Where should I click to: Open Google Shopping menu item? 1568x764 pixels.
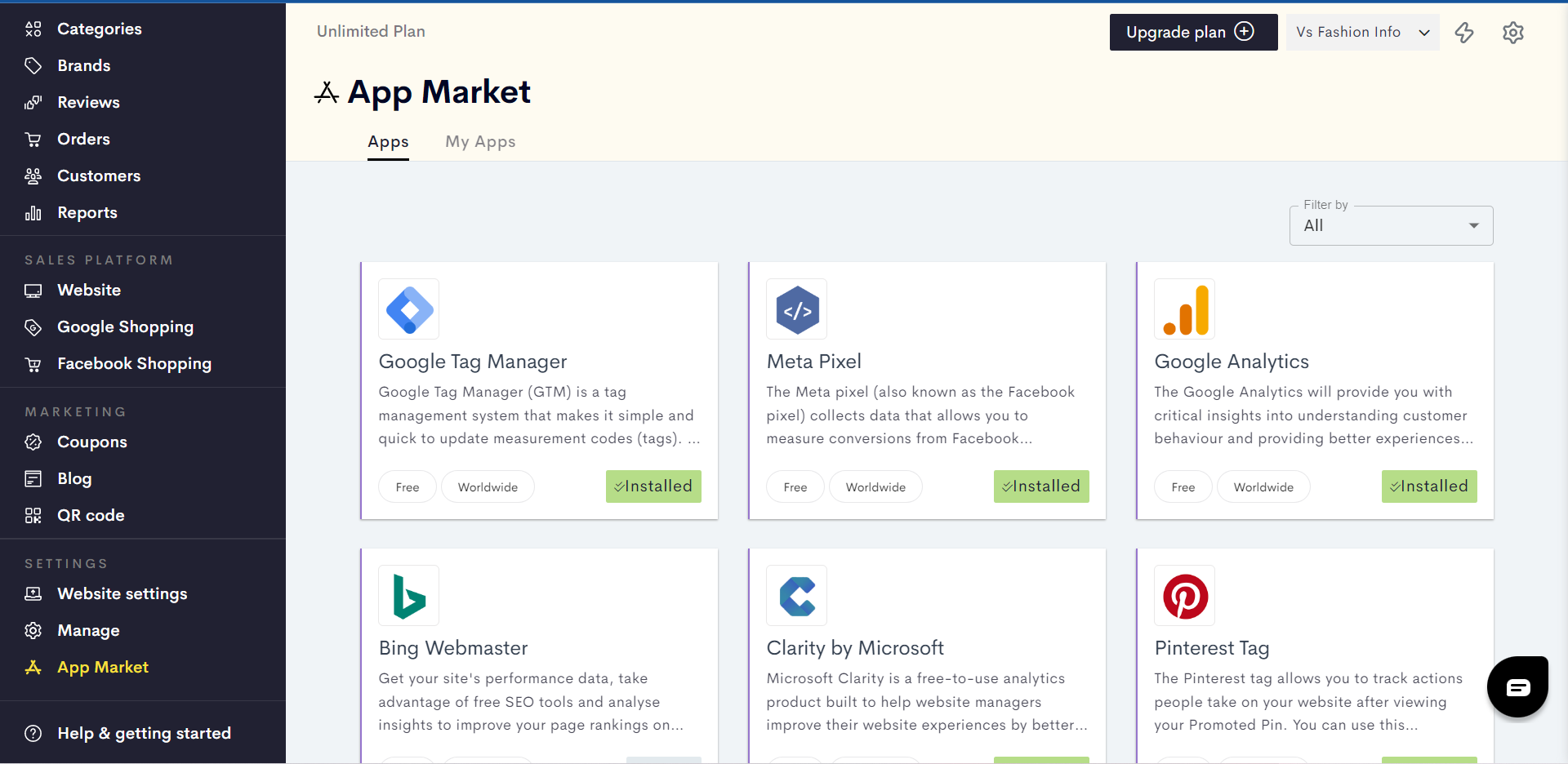pos(125,326)
